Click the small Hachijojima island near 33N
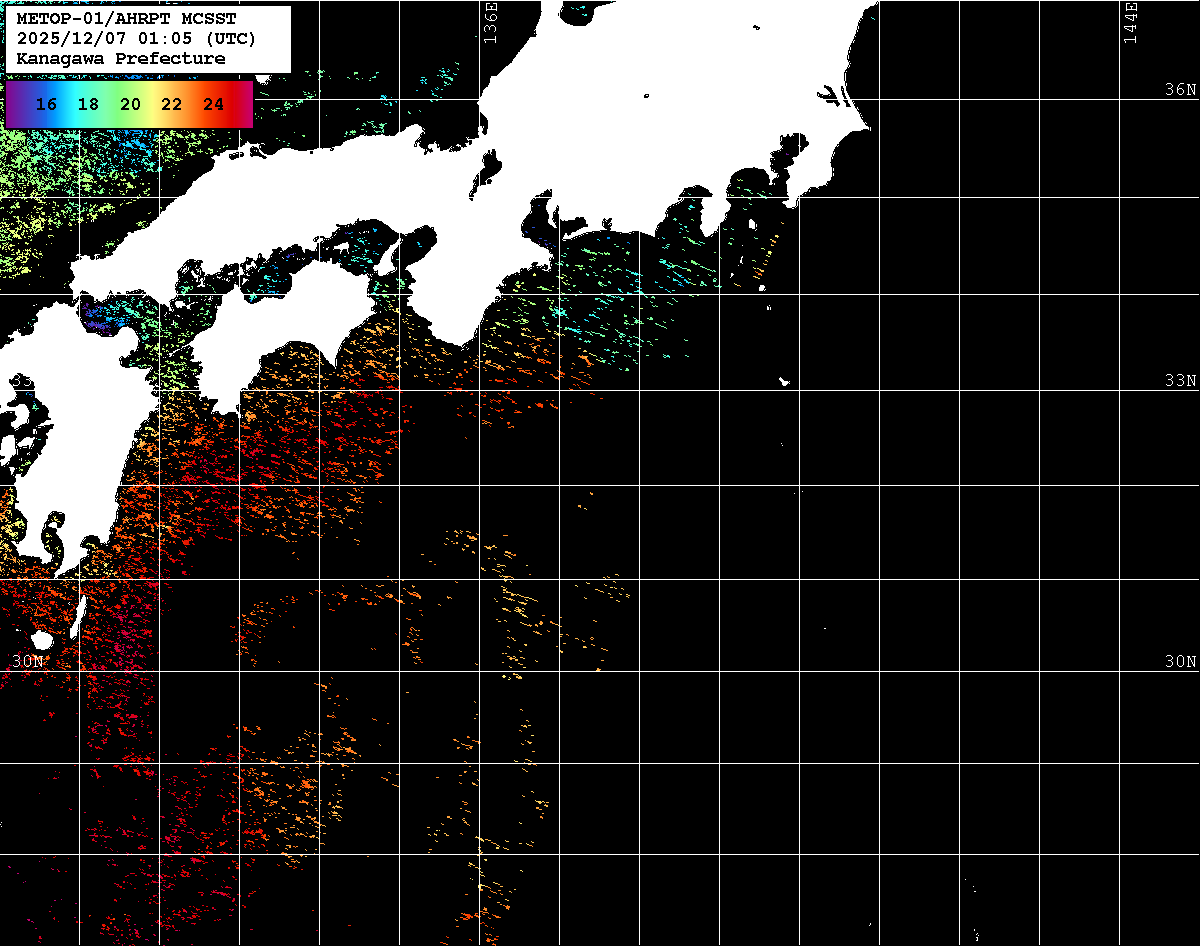The height and width of the screenshot is (946, 1200). tap(785, 381)
